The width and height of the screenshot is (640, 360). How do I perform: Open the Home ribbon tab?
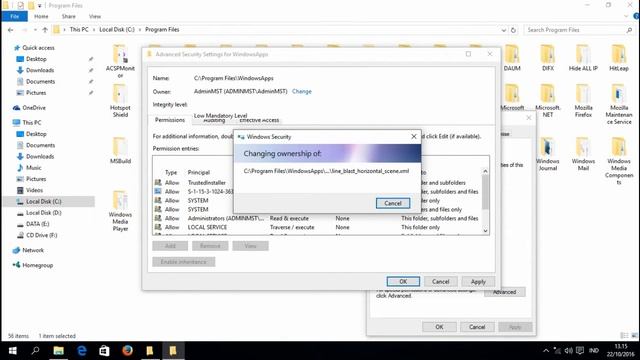41,16
